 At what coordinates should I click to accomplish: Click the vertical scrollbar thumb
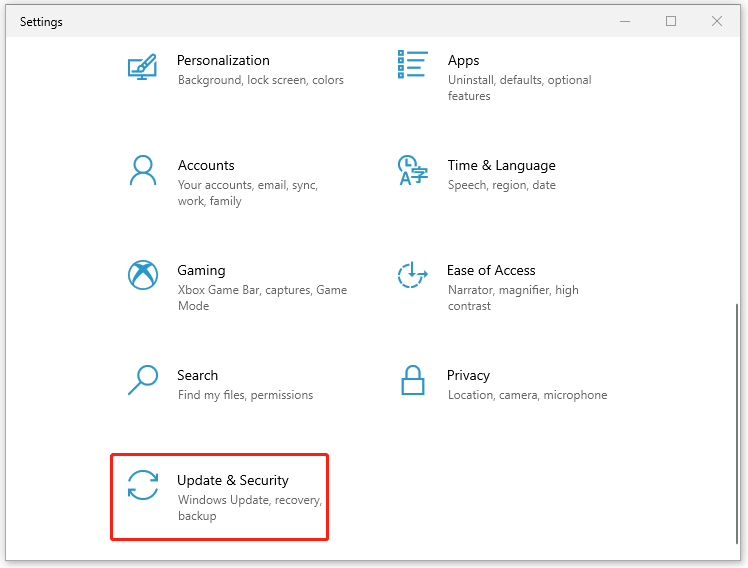(x=736, y=420)
